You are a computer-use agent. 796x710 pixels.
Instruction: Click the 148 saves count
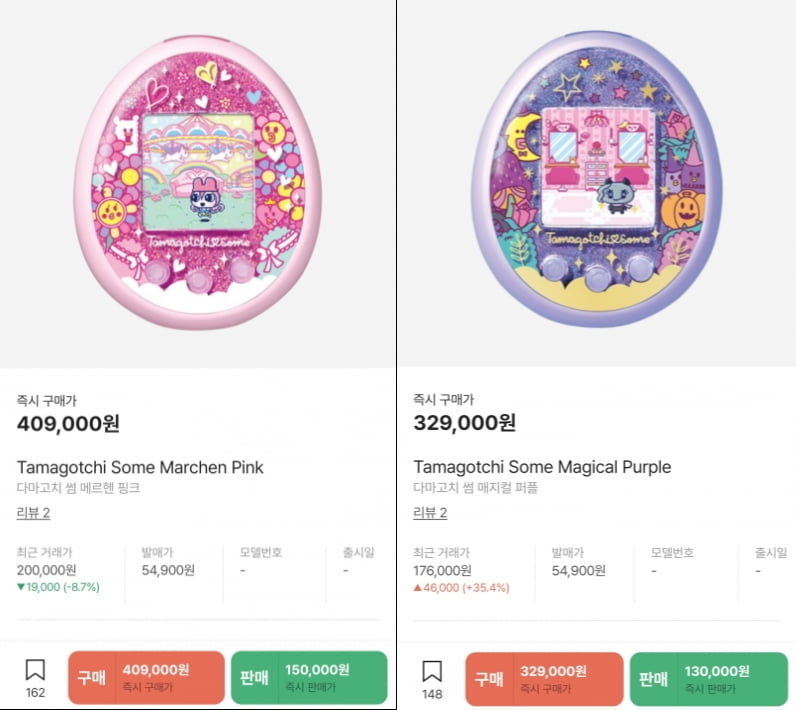(432, 694)
